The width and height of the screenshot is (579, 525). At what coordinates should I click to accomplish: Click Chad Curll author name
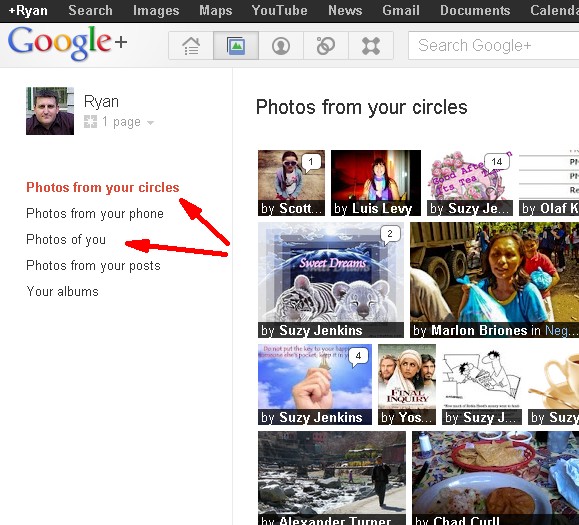466,521
